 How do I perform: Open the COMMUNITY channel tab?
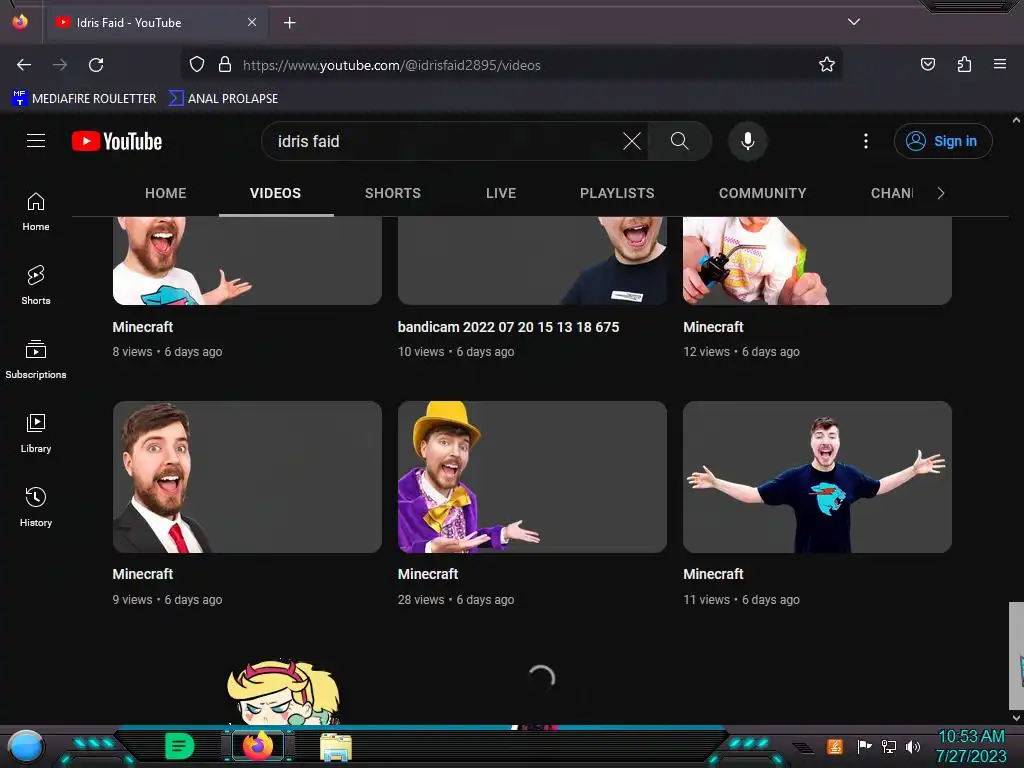(x=763, y=193)
